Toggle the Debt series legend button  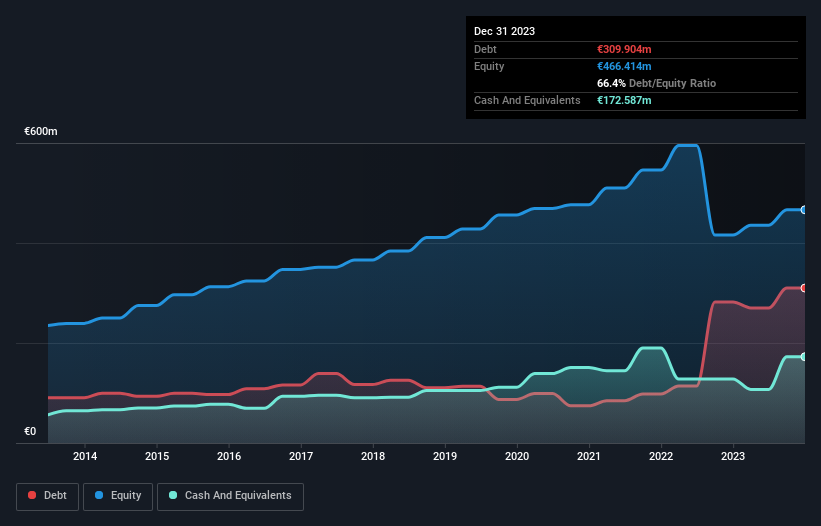tap(48, 496)
